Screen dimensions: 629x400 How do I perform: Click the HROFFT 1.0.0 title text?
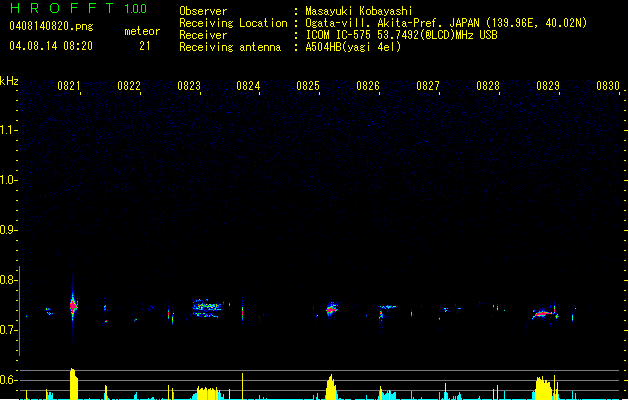click(79, 8)
